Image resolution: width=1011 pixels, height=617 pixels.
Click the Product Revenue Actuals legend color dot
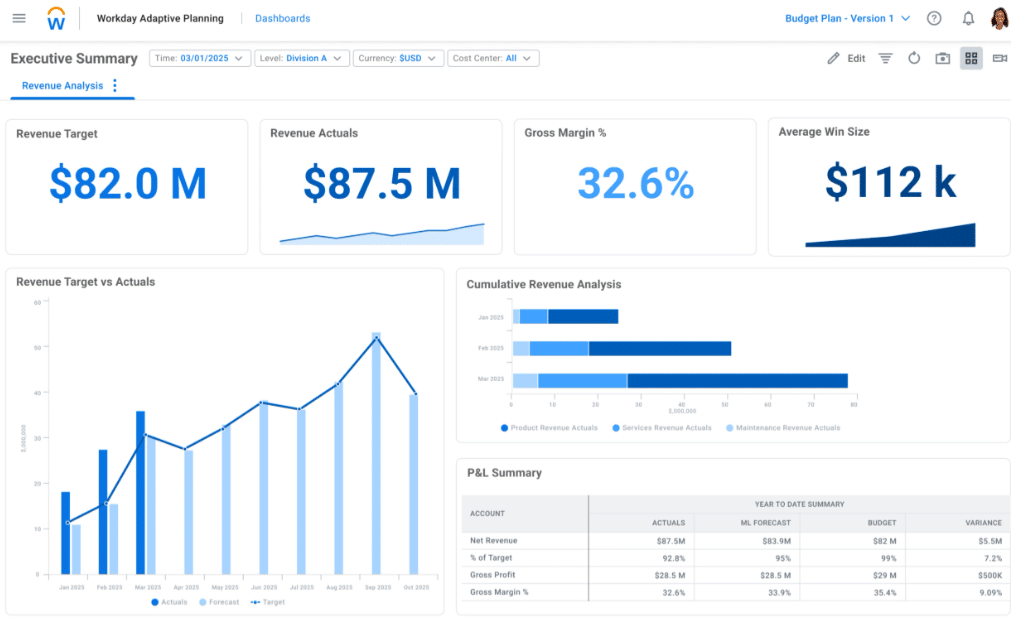pos(504,428)
